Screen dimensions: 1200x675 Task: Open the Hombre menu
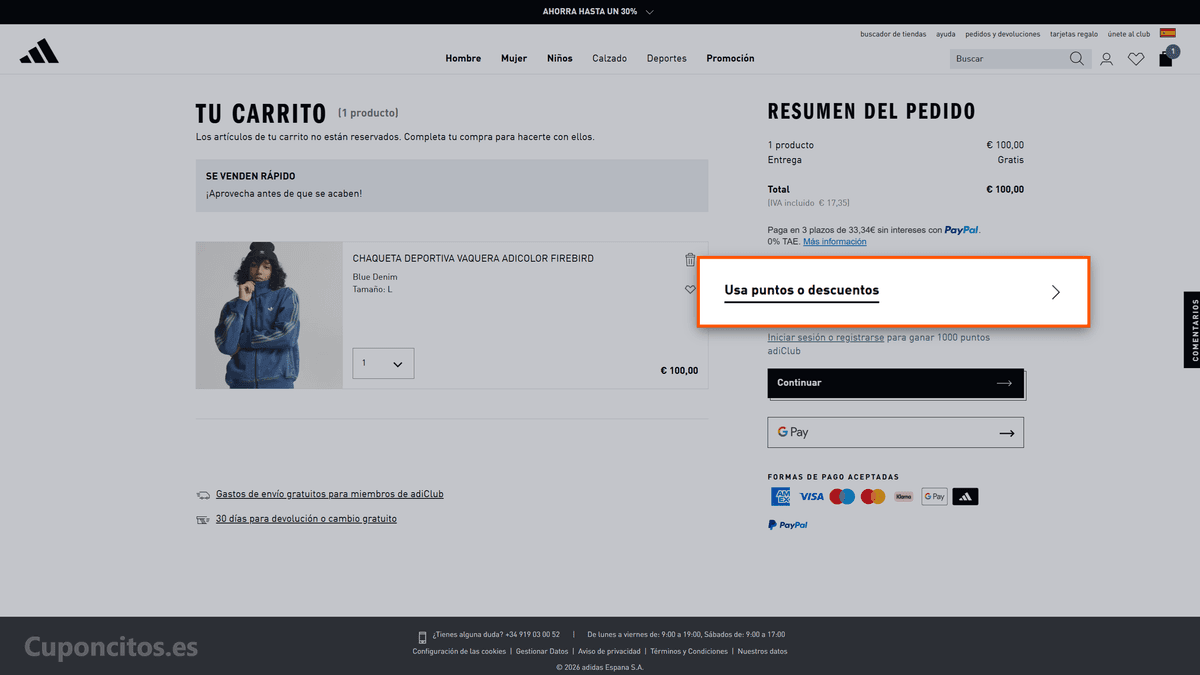[x=463, y=58]
